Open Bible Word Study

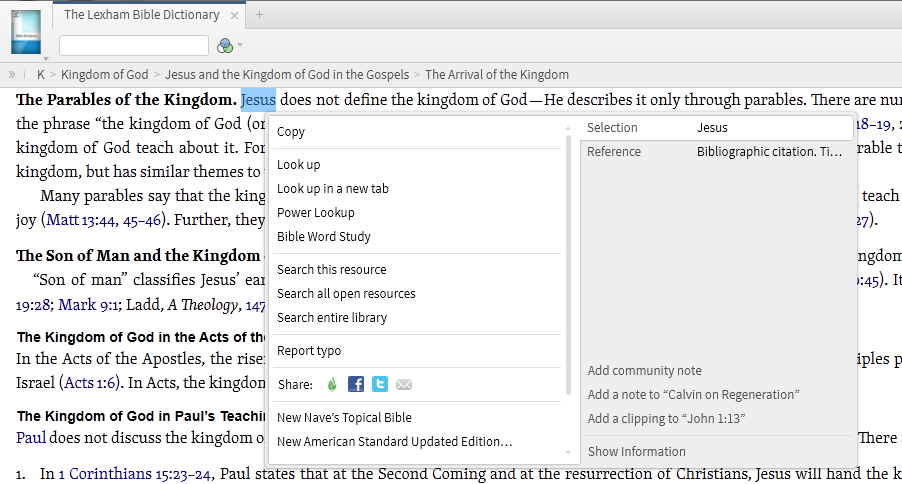tap(324, 237)
